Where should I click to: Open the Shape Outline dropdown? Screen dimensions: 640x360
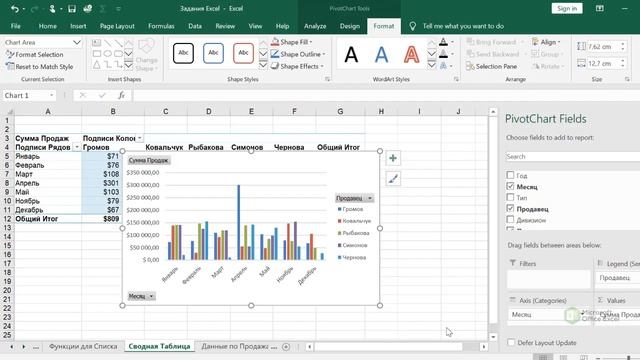tap(324, 54)
